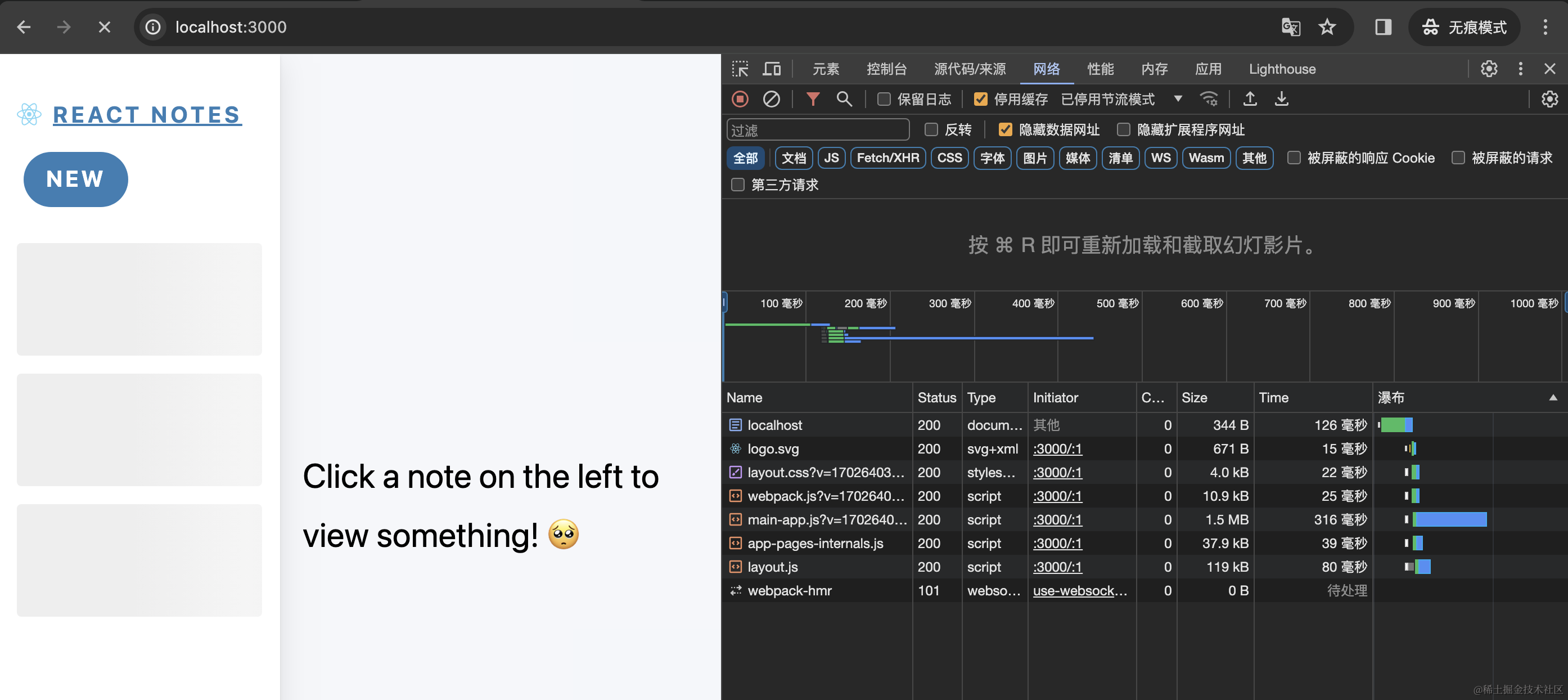Uncheck the 停用缓存 checkbox
The height and width of the screenshot is (700, 1568).
(981, 99)
